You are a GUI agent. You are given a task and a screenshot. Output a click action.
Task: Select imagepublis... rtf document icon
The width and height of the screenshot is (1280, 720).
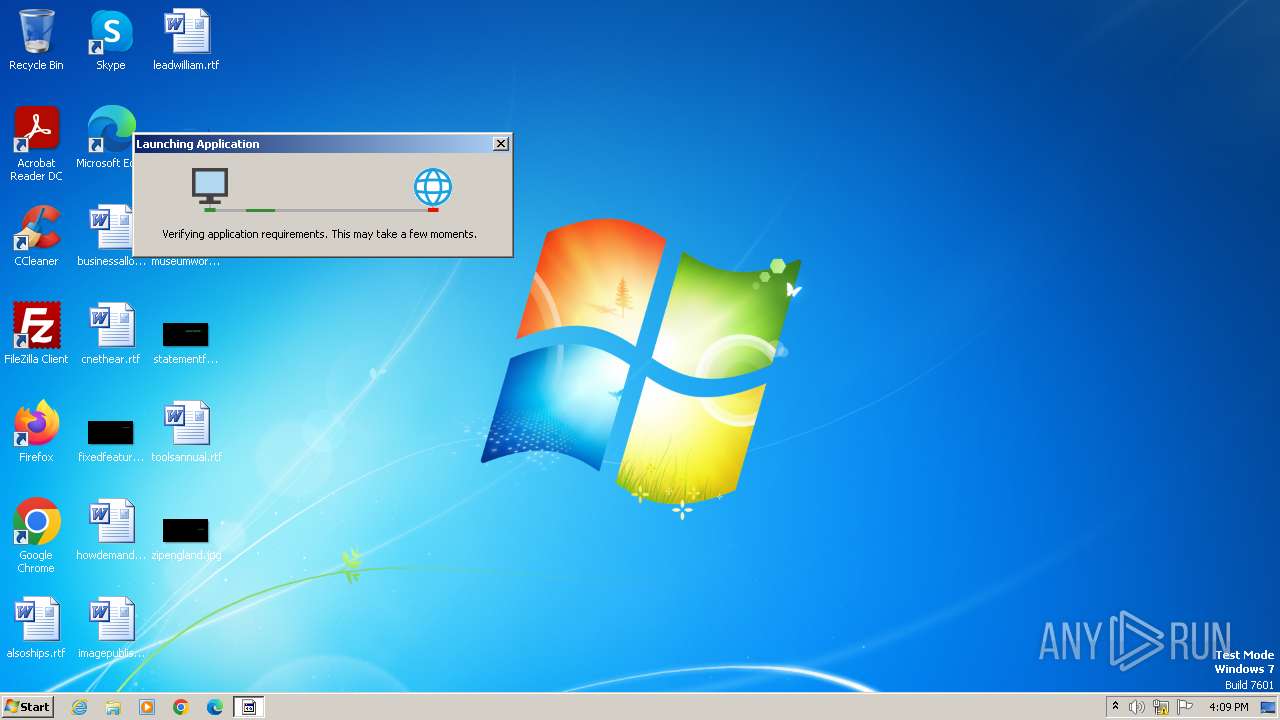pyautogui.click(x=111, y=628)
